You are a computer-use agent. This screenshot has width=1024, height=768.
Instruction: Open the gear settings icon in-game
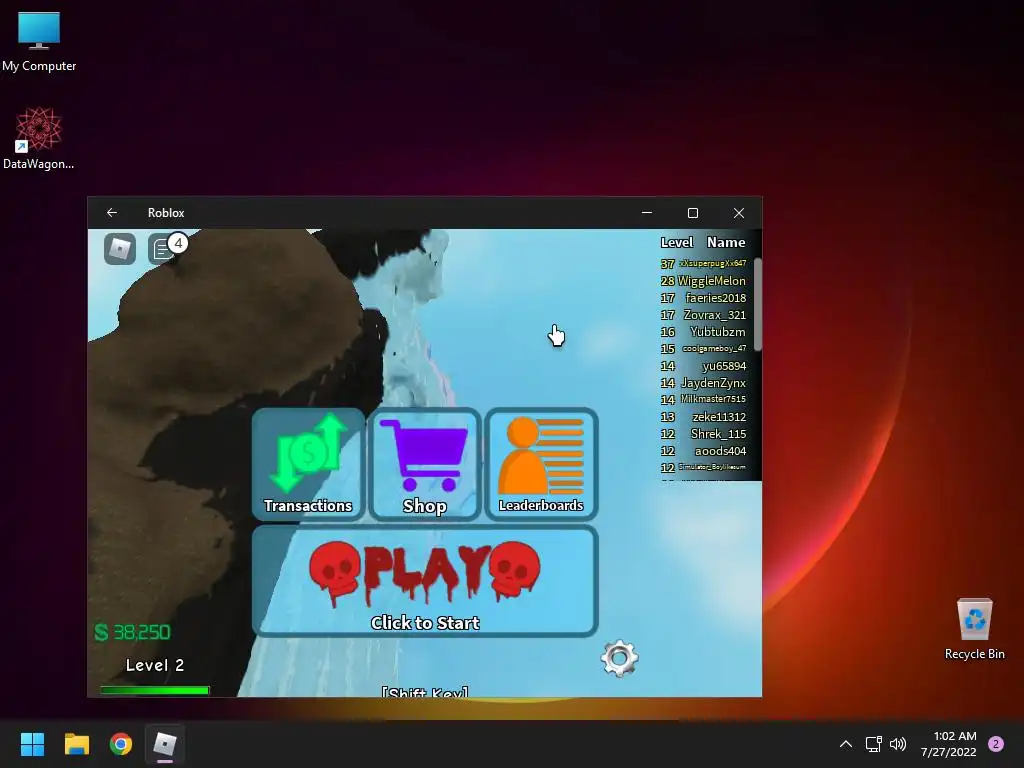tap(619, 658)
